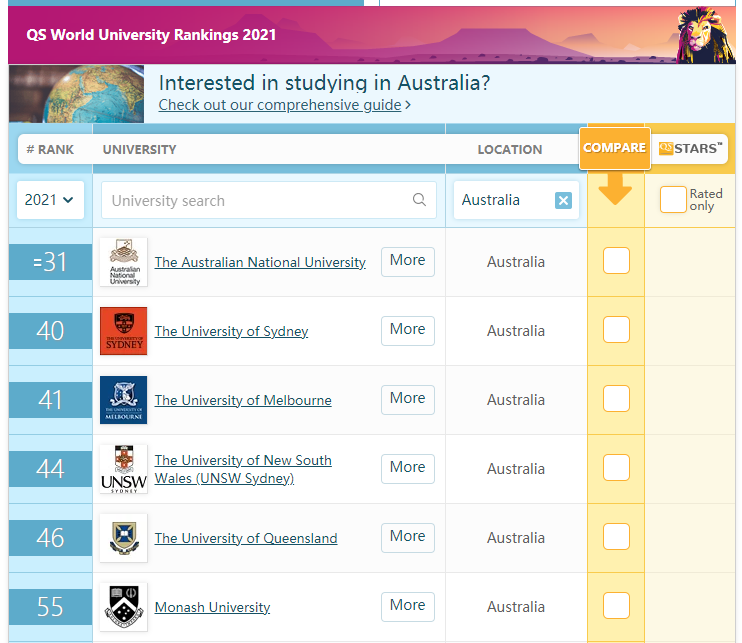The height and width of the screenshot is (643, 742).
Task: Open The University of Sydney link
Action: click(x=231, y=331)
